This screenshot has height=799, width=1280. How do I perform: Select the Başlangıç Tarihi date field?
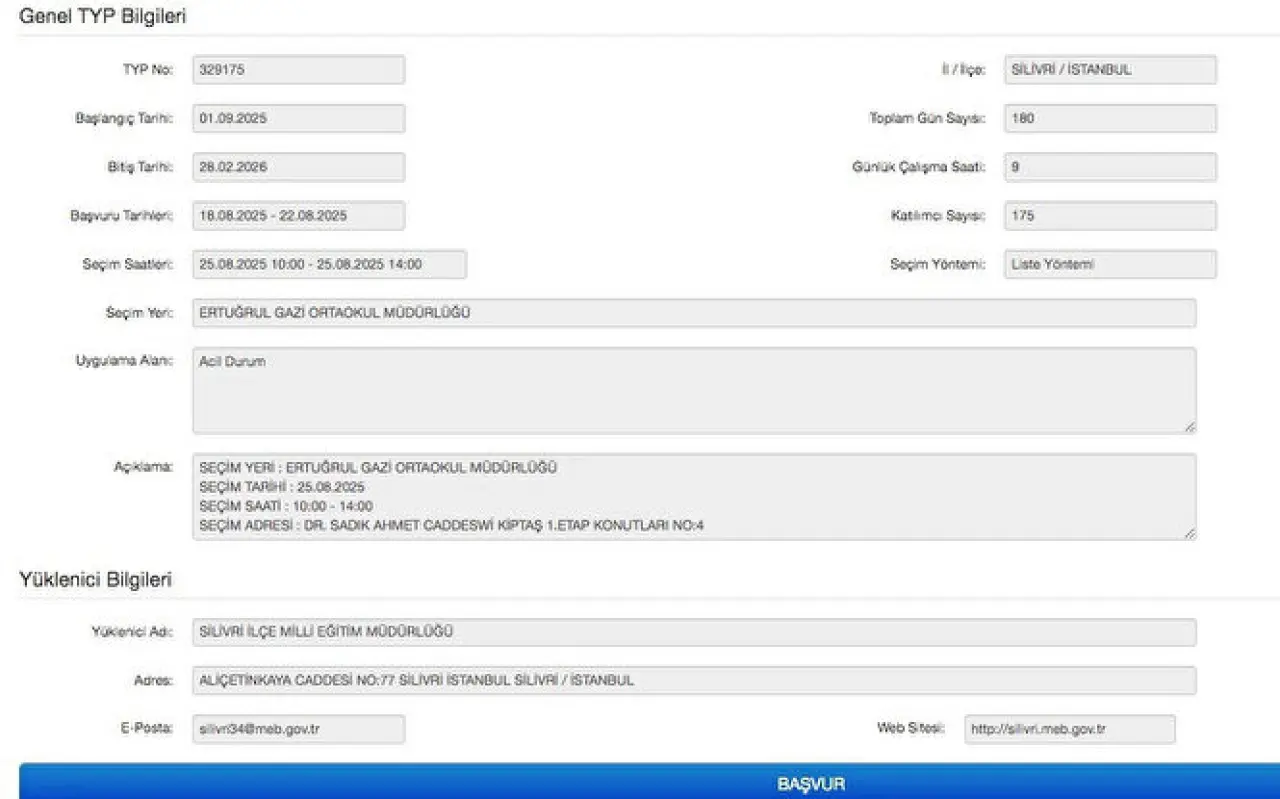click(298, 118)
